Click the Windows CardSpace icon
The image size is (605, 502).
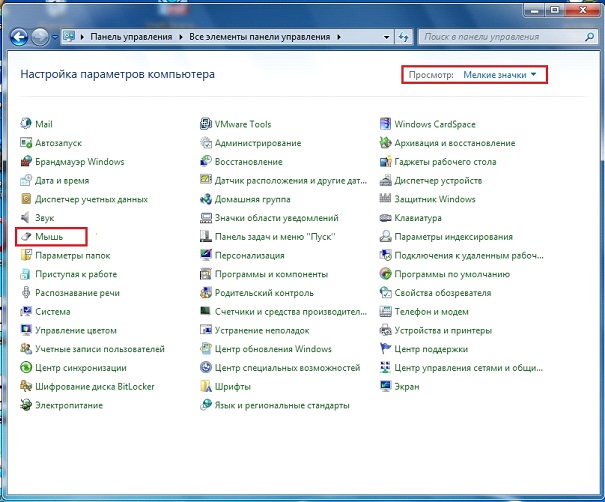pos(385,124)
